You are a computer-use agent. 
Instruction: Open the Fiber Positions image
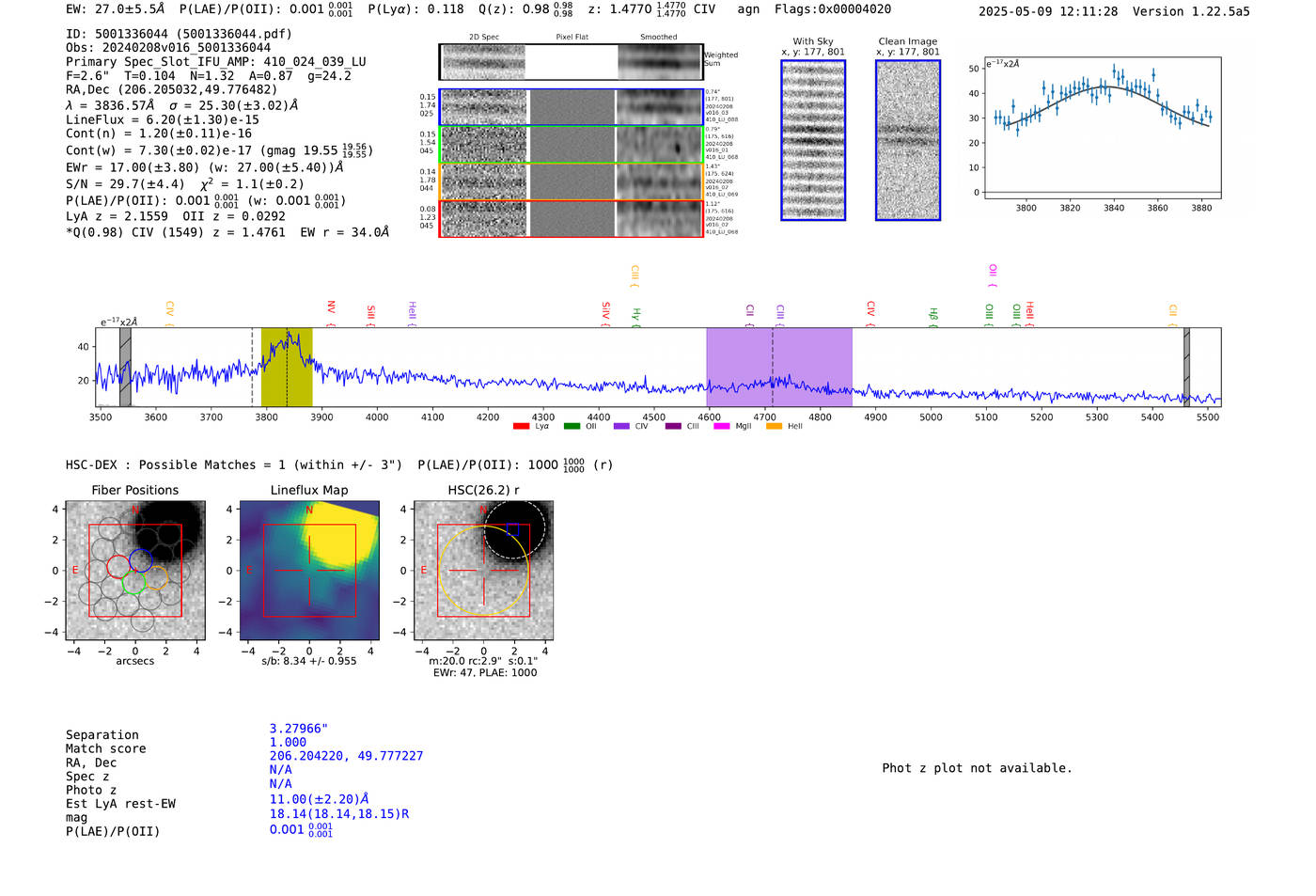(x=134, y=570)
